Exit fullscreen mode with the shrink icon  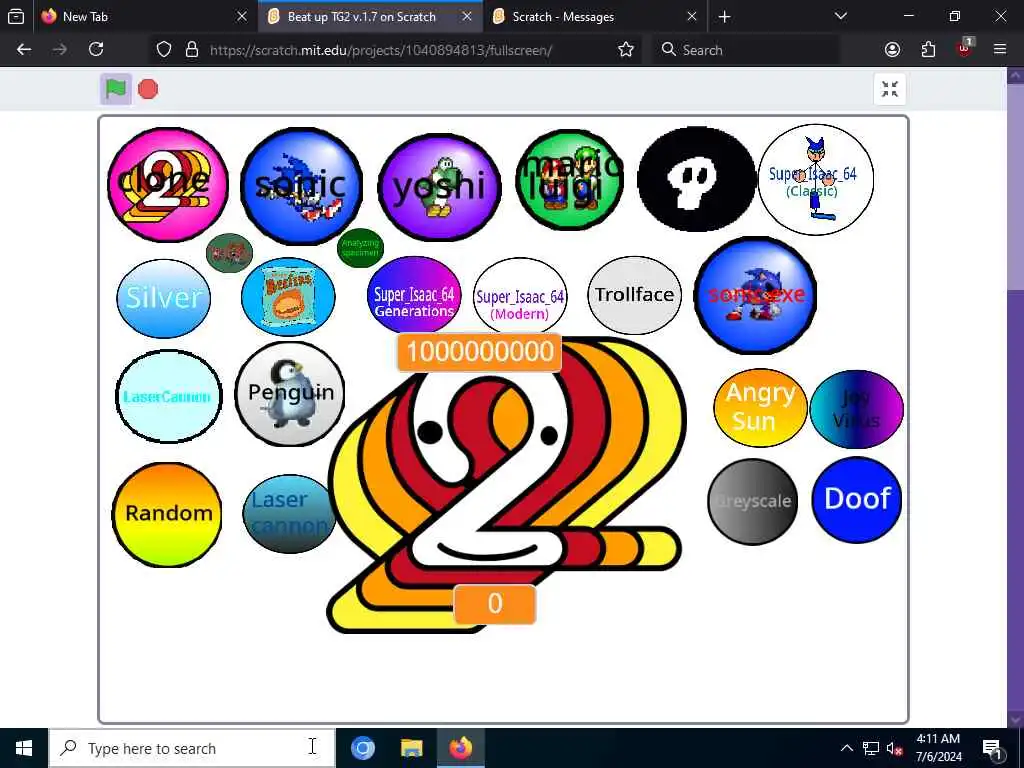tap(889, 89)
